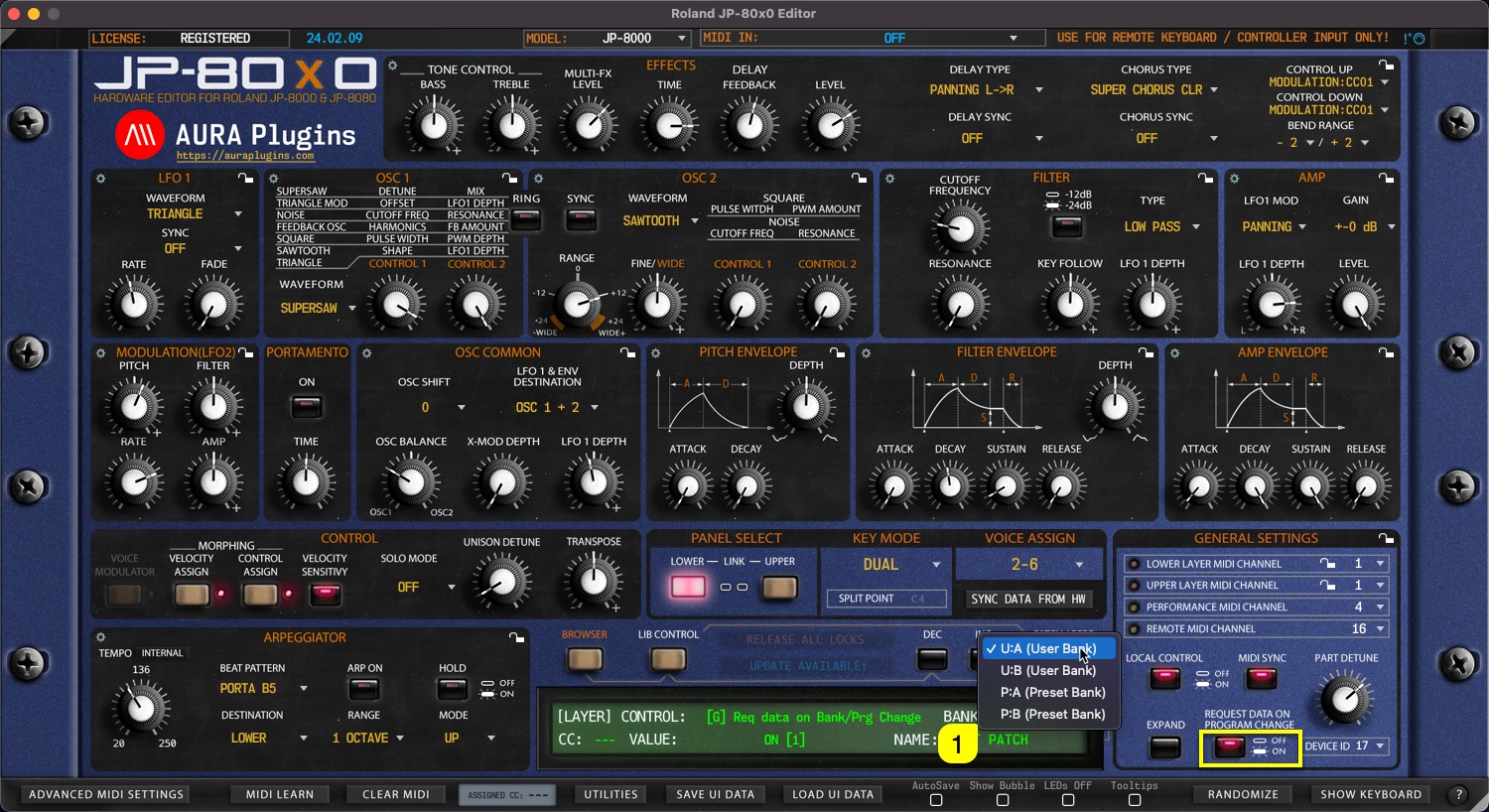Toggle the Arpeggiator lock icon

516,637
